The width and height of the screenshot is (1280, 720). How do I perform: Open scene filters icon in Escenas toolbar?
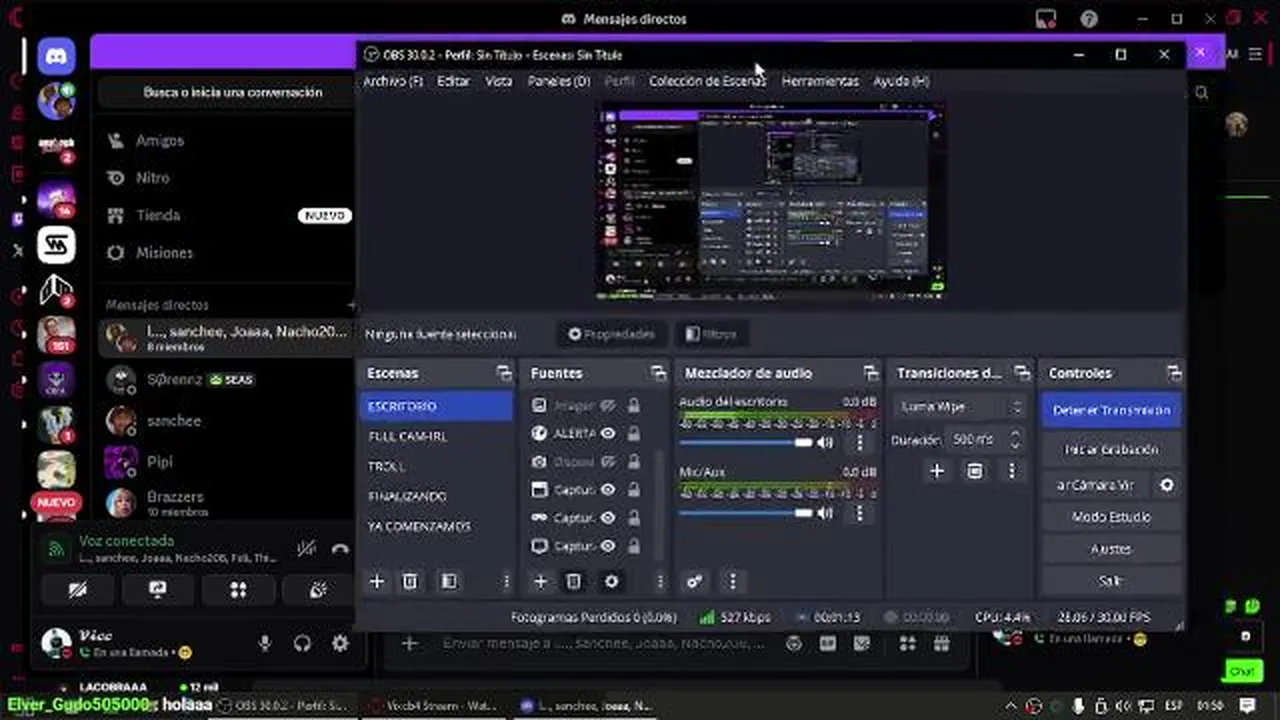click(x=449, y=581)
